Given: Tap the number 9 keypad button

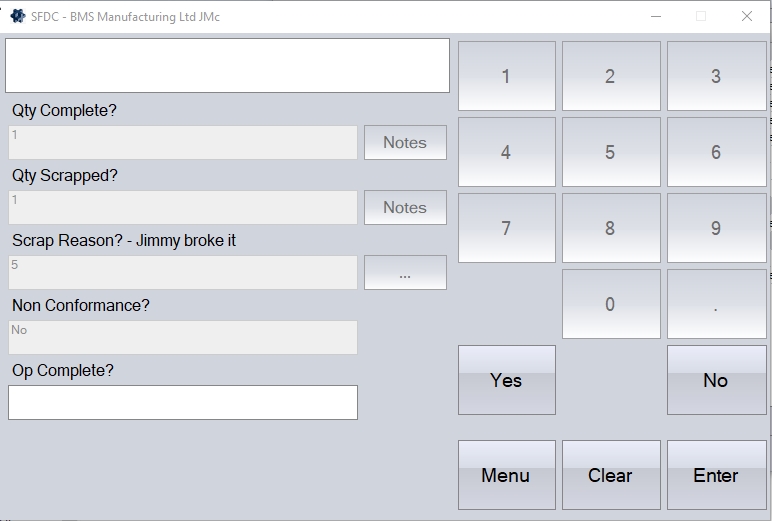Looking at the screenshot, I should click(x=715, y=228).
